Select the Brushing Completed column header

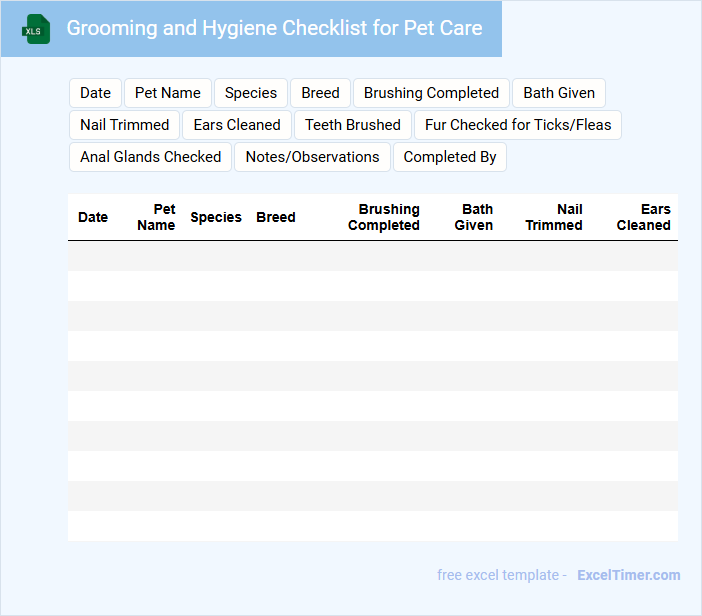384,217
